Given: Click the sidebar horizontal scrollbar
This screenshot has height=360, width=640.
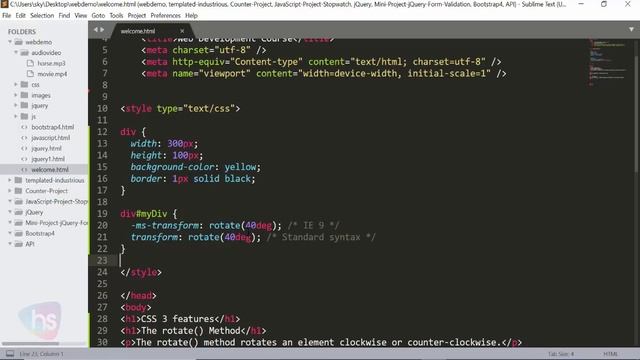Looking at the screenshot, I should [31, 344].
